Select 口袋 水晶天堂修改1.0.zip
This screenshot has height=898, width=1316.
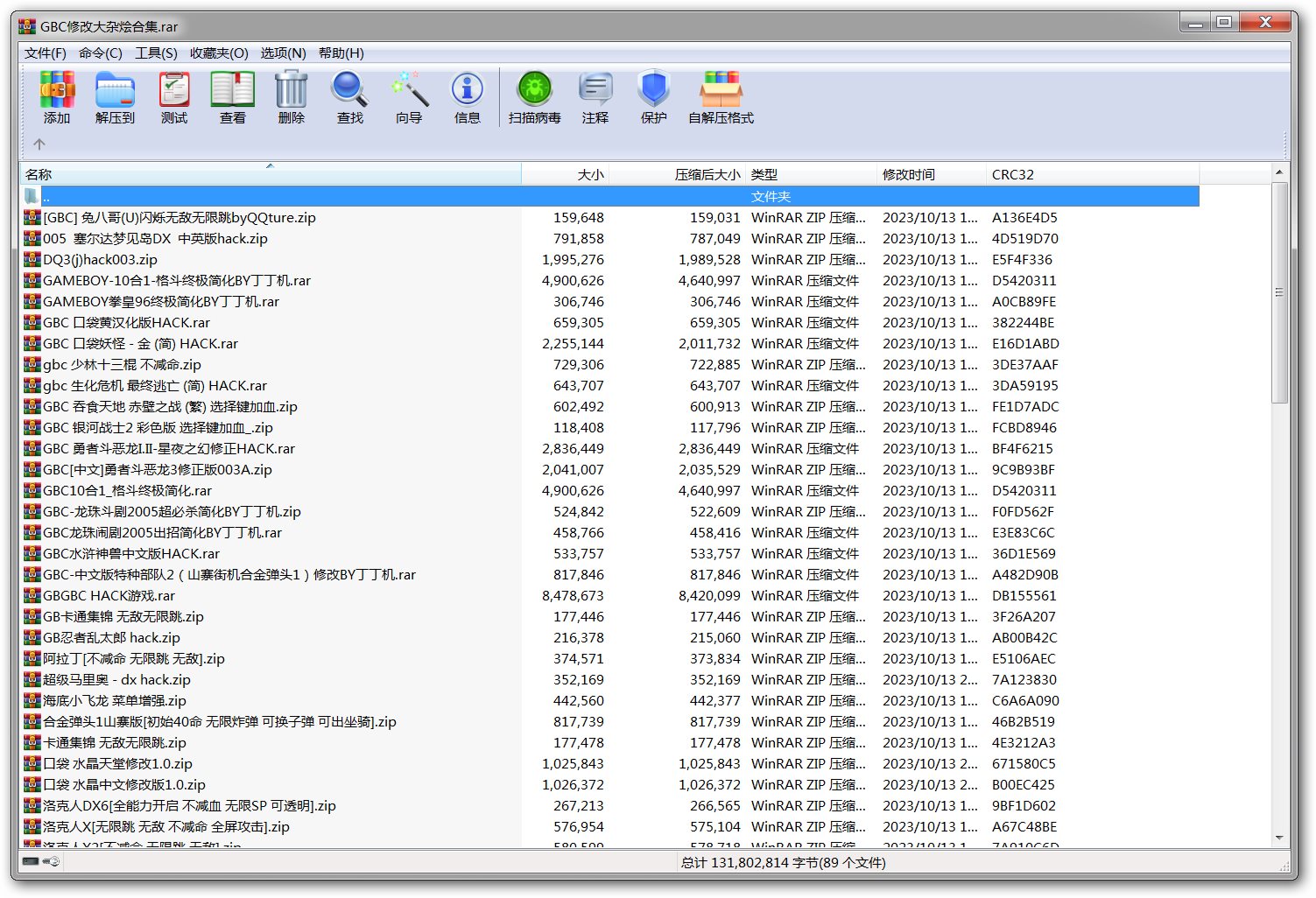(x=117, y=763)
